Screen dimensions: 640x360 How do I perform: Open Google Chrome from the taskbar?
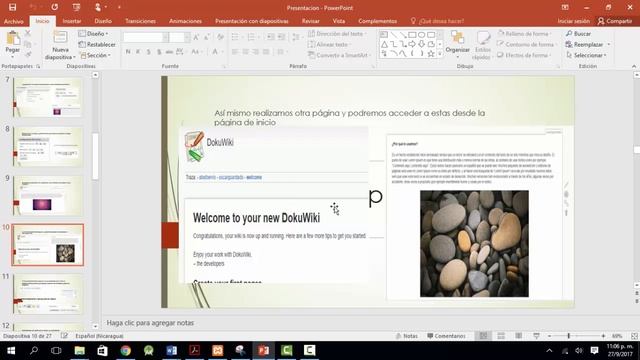click(125, 350)
